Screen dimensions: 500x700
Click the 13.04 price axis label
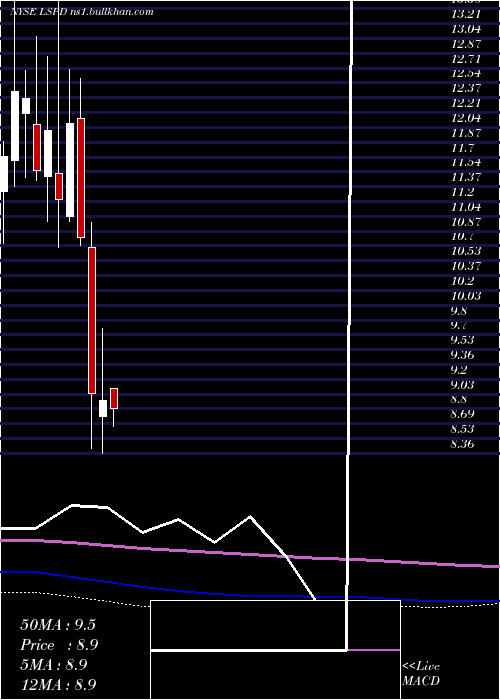pos(466,29)
